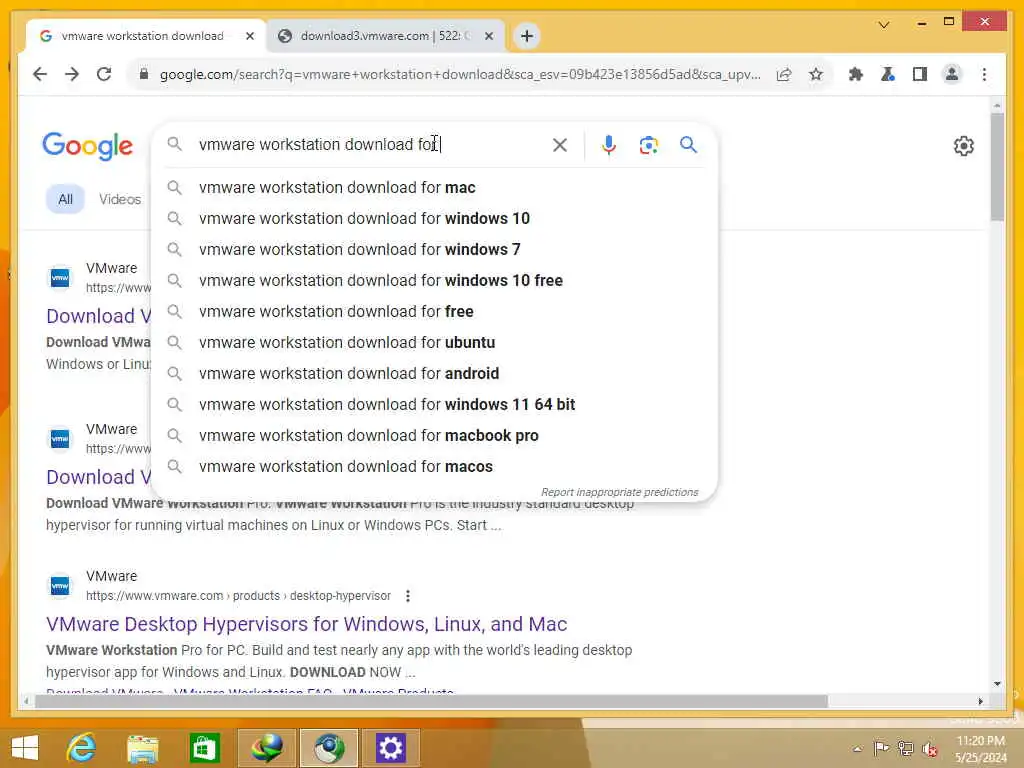Choose suggestion for windows 10 free
This screenshot has width=1024, height=768.
(x=434, y=280)
